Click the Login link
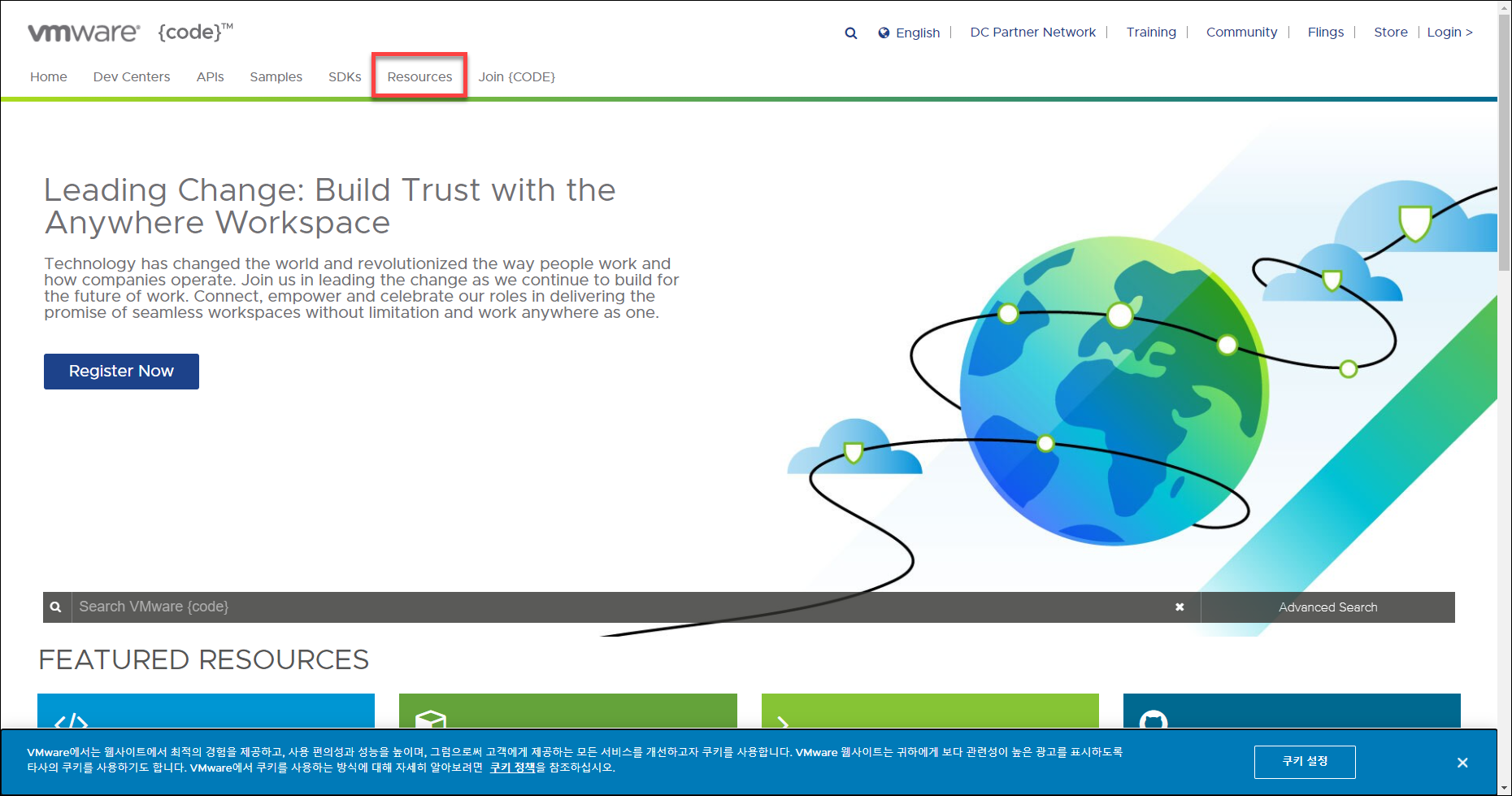 pos(1449,33)
